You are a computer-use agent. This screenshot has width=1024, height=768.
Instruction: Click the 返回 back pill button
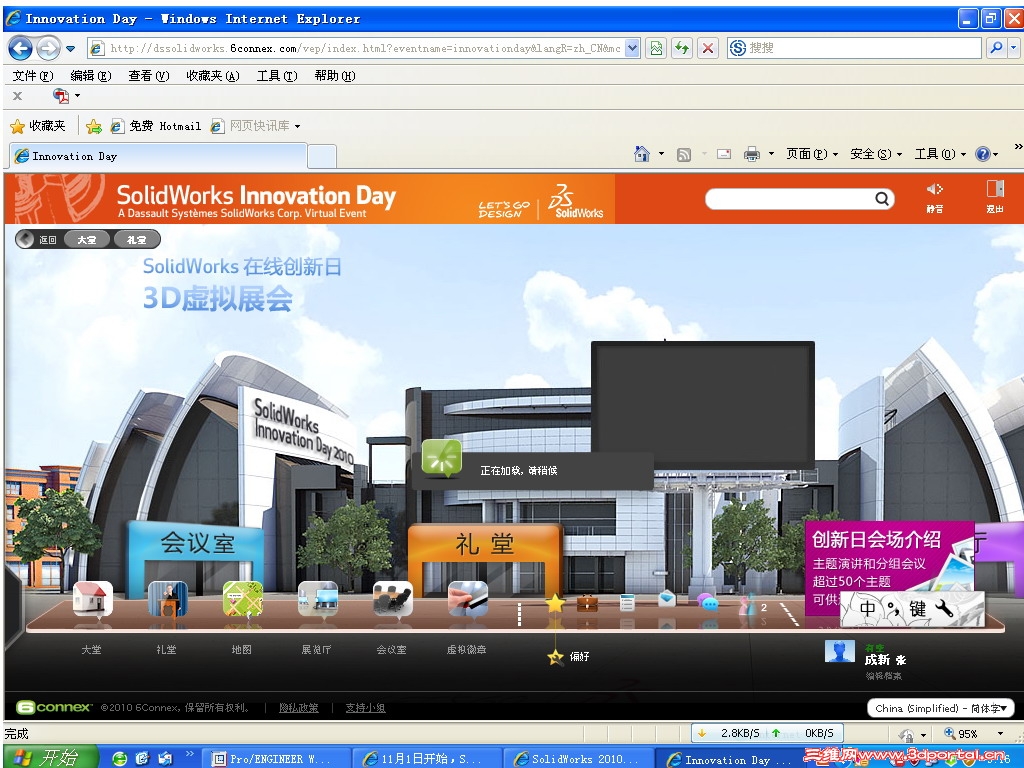(38, 240)
